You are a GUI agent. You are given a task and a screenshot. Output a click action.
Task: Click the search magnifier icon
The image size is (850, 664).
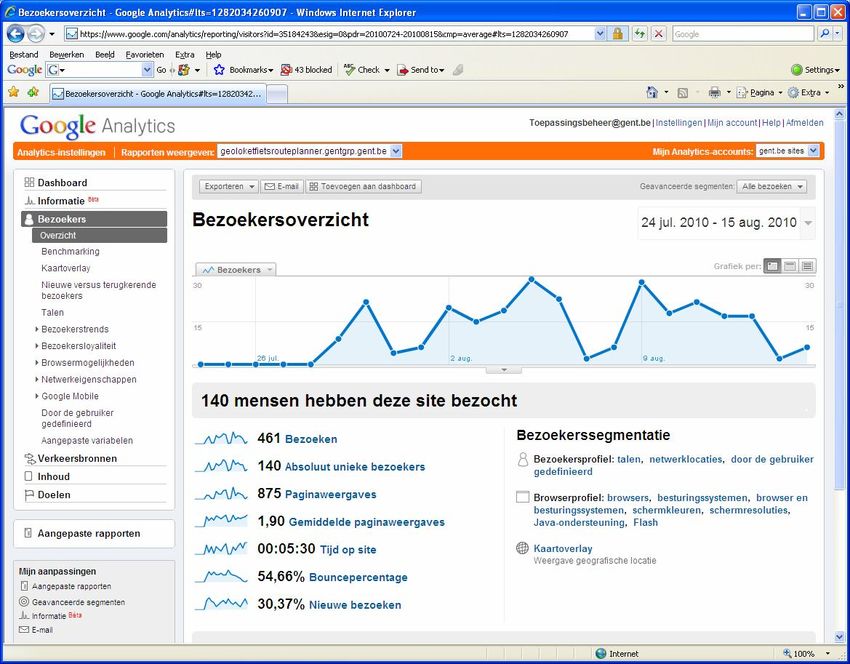point(824,34)
